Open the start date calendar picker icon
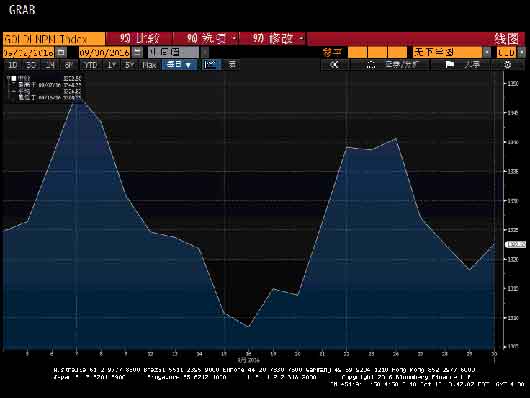The image size is (530, 398). [x=61, y=52]
